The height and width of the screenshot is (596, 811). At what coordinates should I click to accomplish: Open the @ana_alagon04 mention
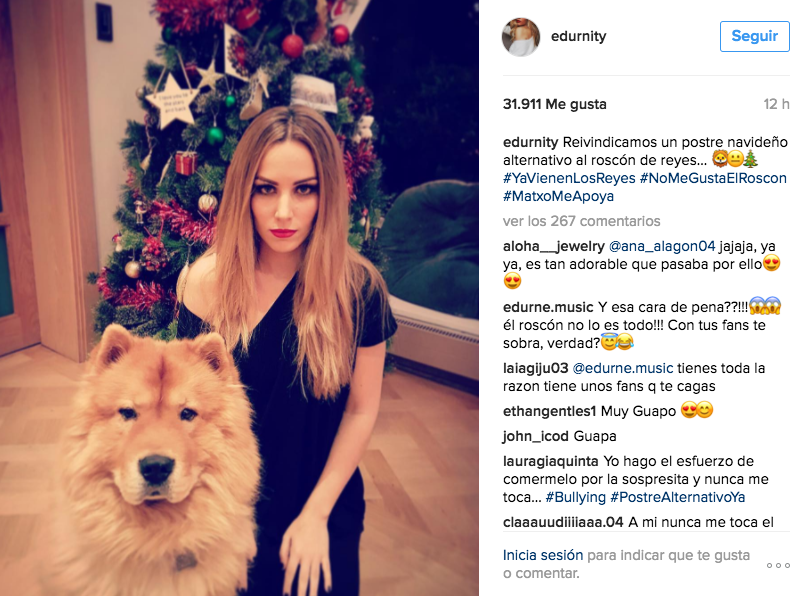tap(662, 247)
